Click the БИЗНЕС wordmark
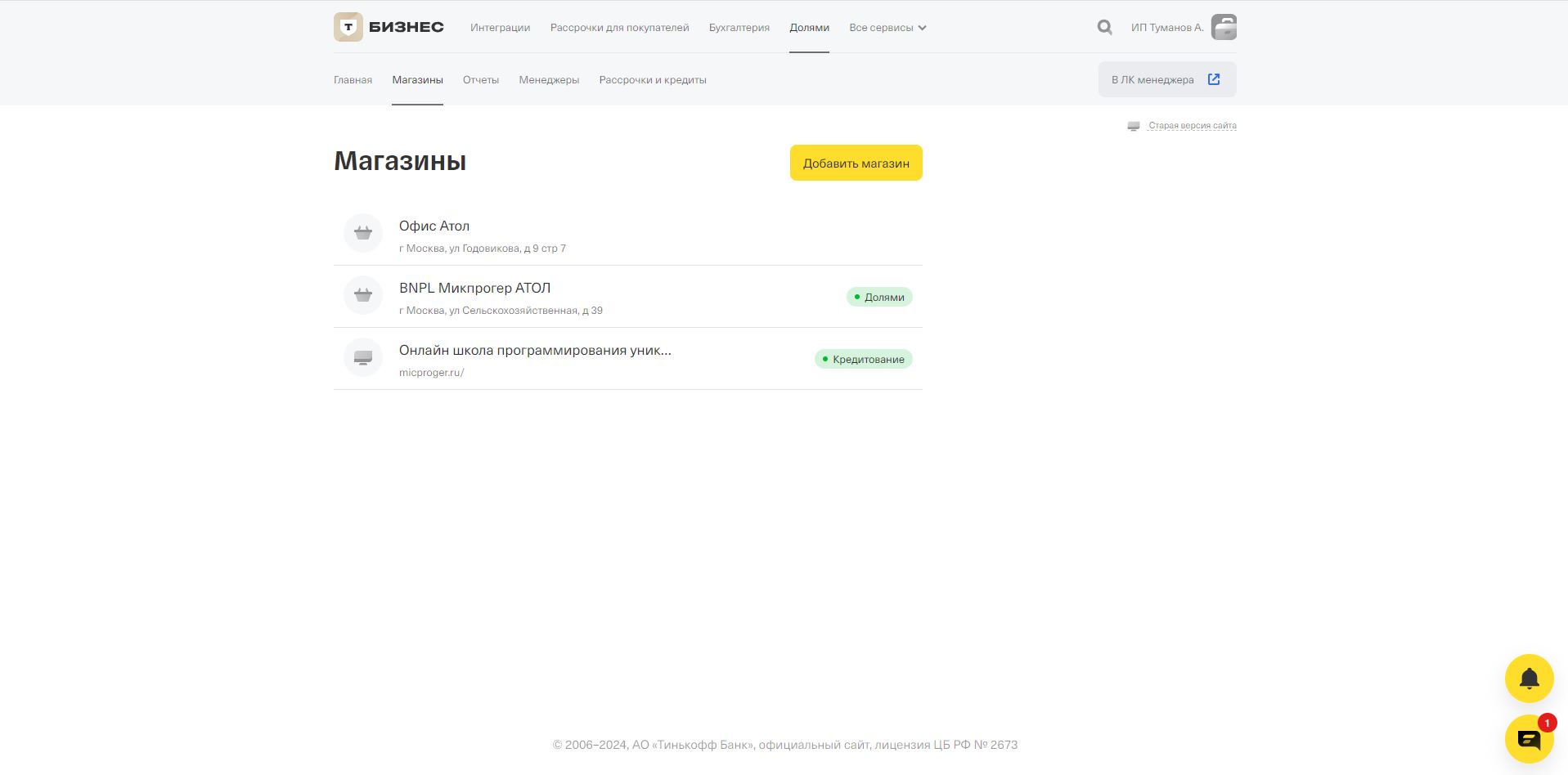The image size is (1568, 775). coord(406,27)
